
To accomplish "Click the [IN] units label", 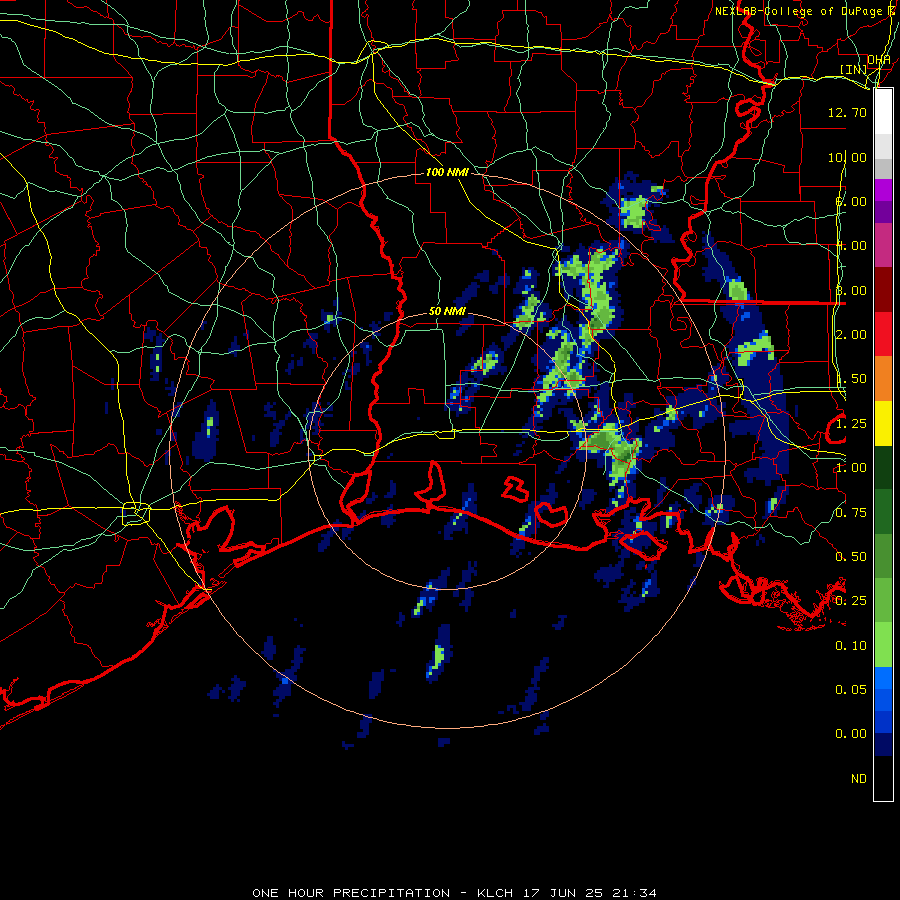I will (x=854, y=69).
